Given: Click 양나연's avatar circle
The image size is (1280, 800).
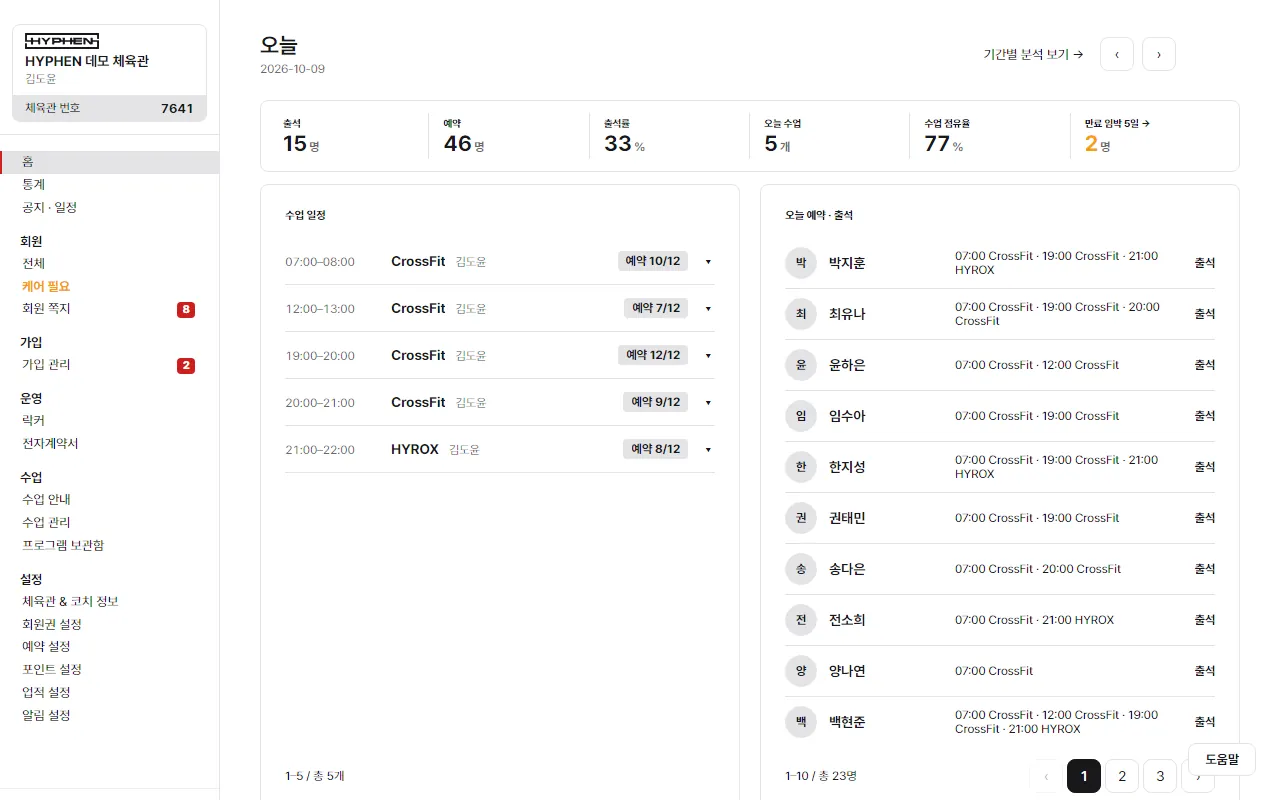Looking at the screenshot, I should (801, 671).
